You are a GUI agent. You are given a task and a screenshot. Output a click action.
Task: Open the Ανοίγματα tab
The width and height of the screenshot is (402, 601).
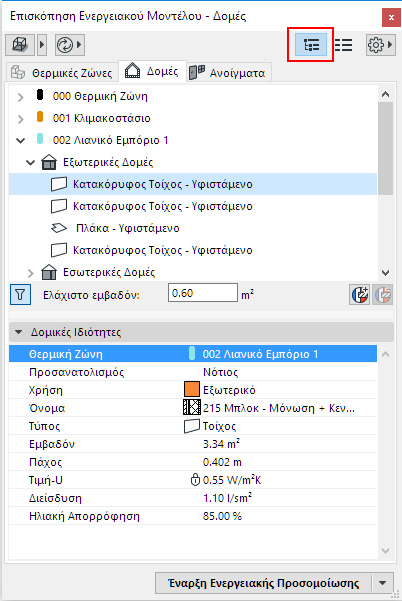(230, 72)
